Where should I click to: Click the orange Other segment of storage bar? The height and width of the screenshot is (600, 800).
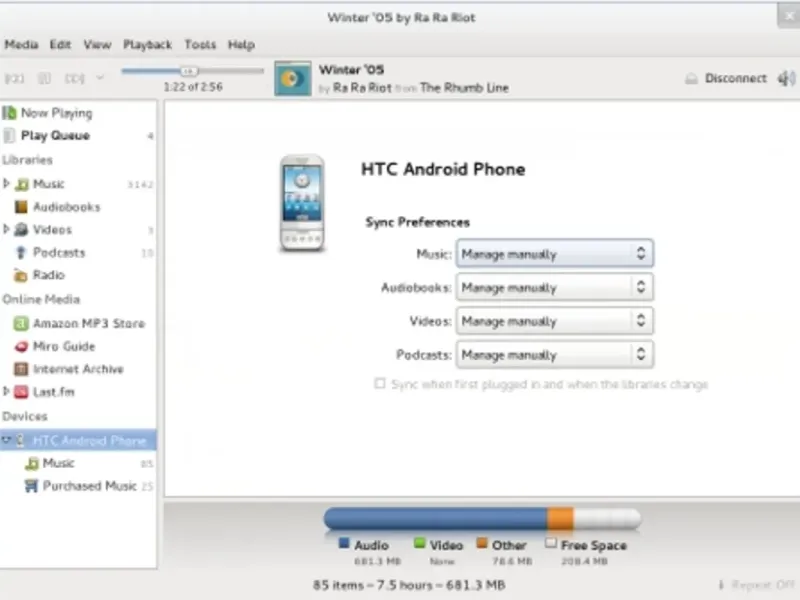coord(560,519)
